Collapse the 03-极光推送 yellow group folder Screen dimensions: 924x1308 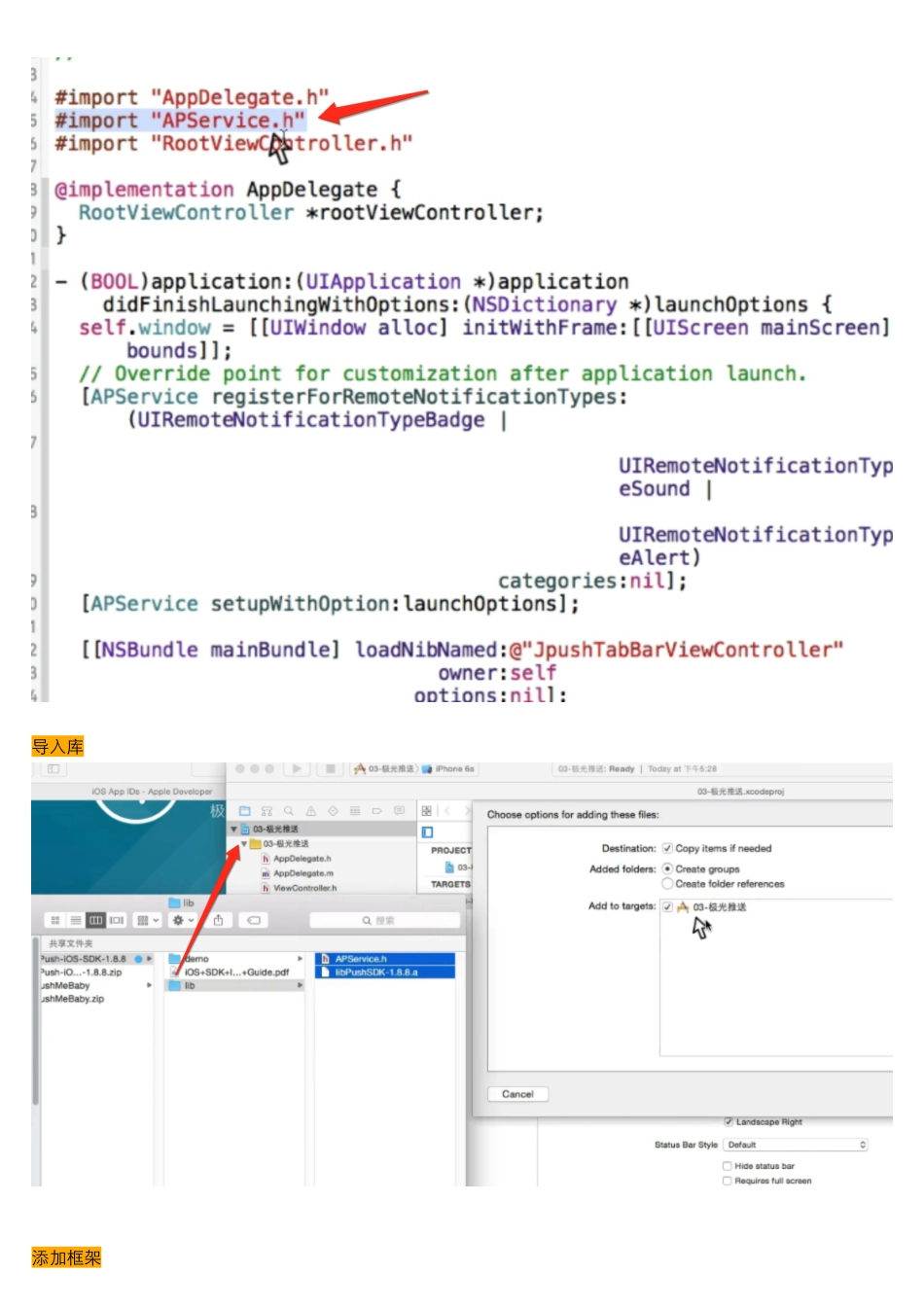pos(244,844)
